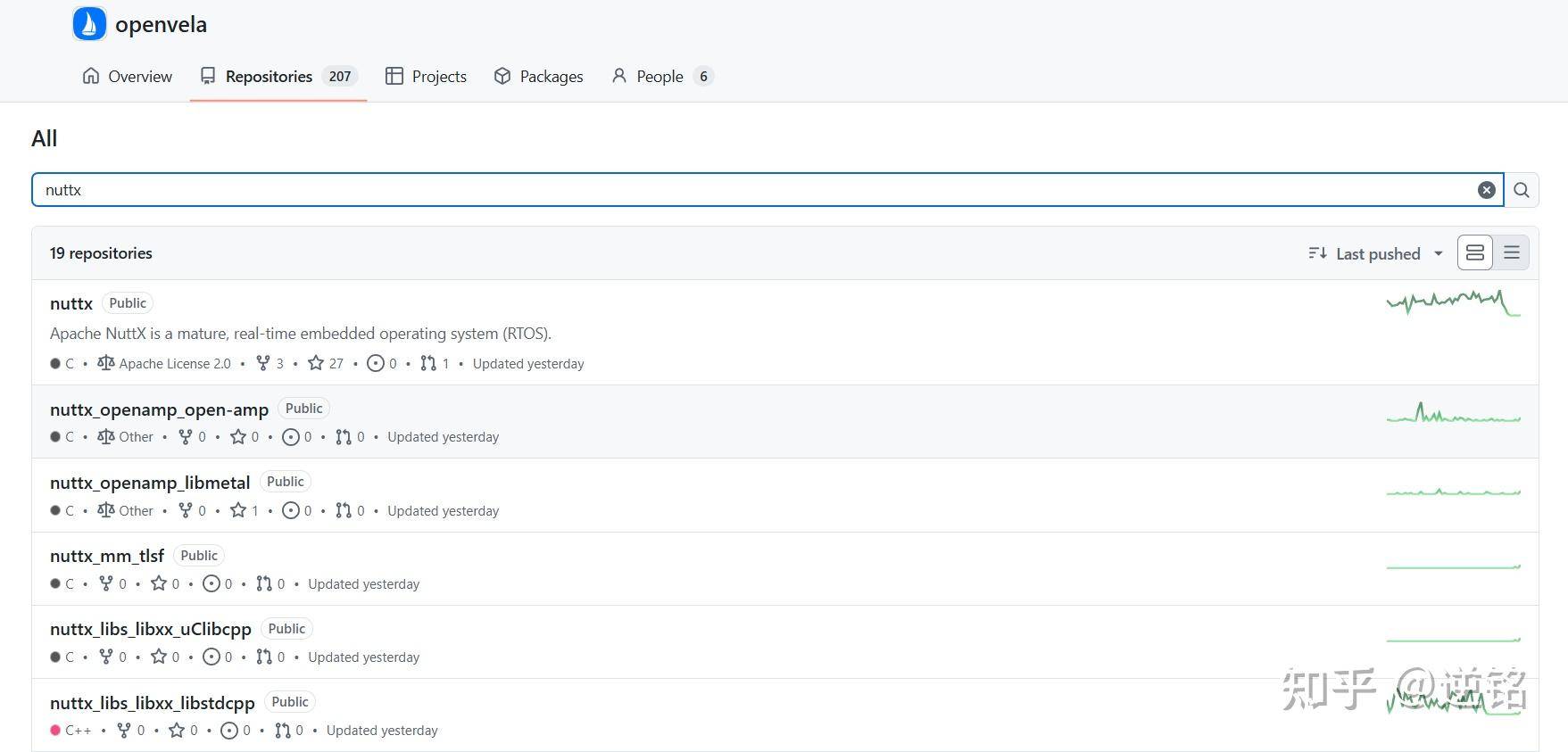
Task: Click the Other license label on nuttx_openamp_libmetal
Action: point(126,510)
